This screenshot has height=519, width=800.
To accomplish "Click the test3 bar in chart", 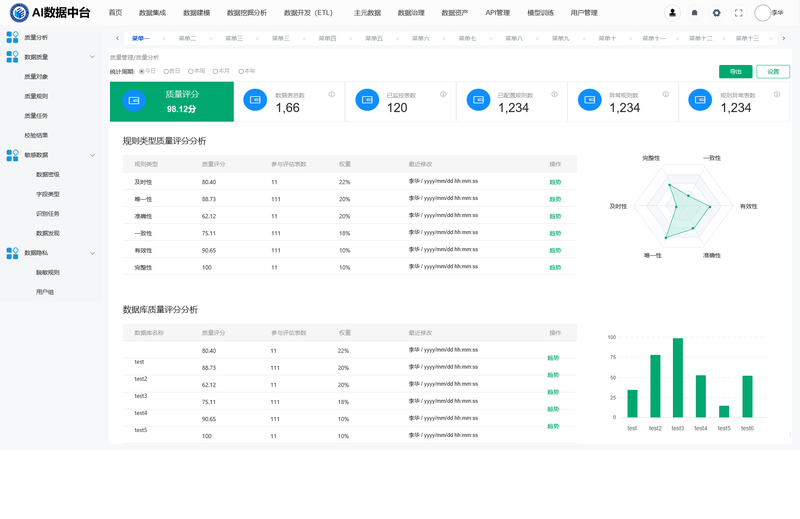I will (x=678, y=378).
